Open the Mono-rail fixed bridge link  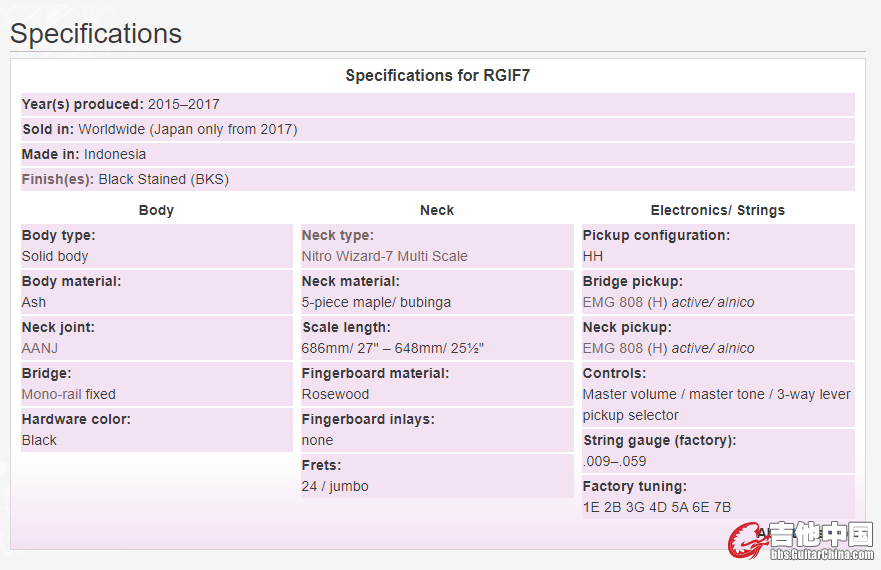pyautogui.click(x=68, y=394)
